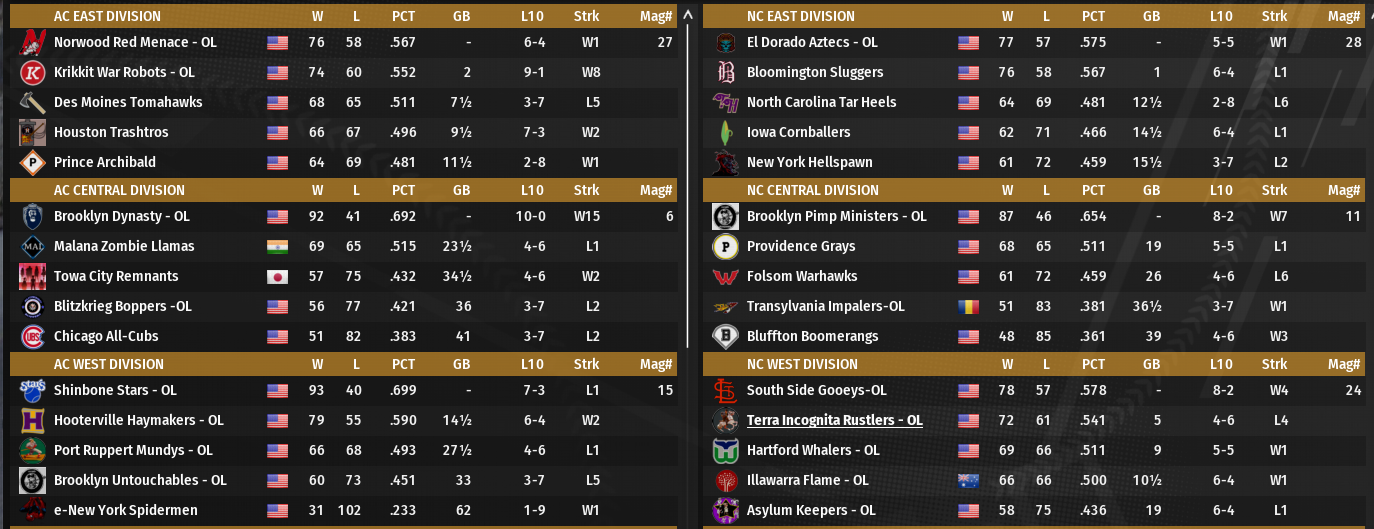Click the India flag by Malana Zombie Llamas
Screen dimensions: 1374x529
click(x=277, y=246)
